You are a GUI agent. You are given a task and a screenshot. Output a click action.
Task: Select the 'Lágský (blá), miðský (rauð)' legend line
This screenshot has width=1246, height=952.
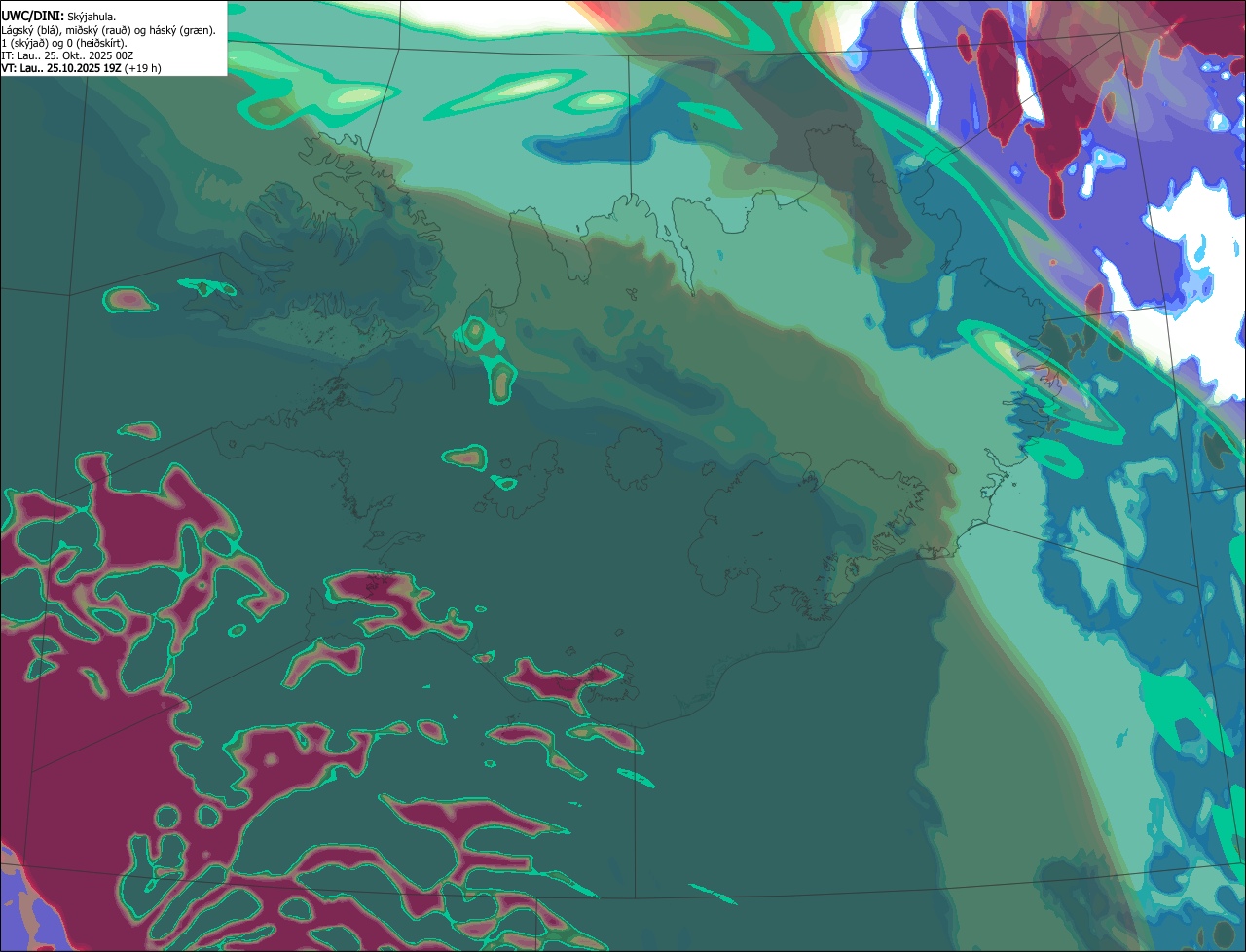click(108, 30)
